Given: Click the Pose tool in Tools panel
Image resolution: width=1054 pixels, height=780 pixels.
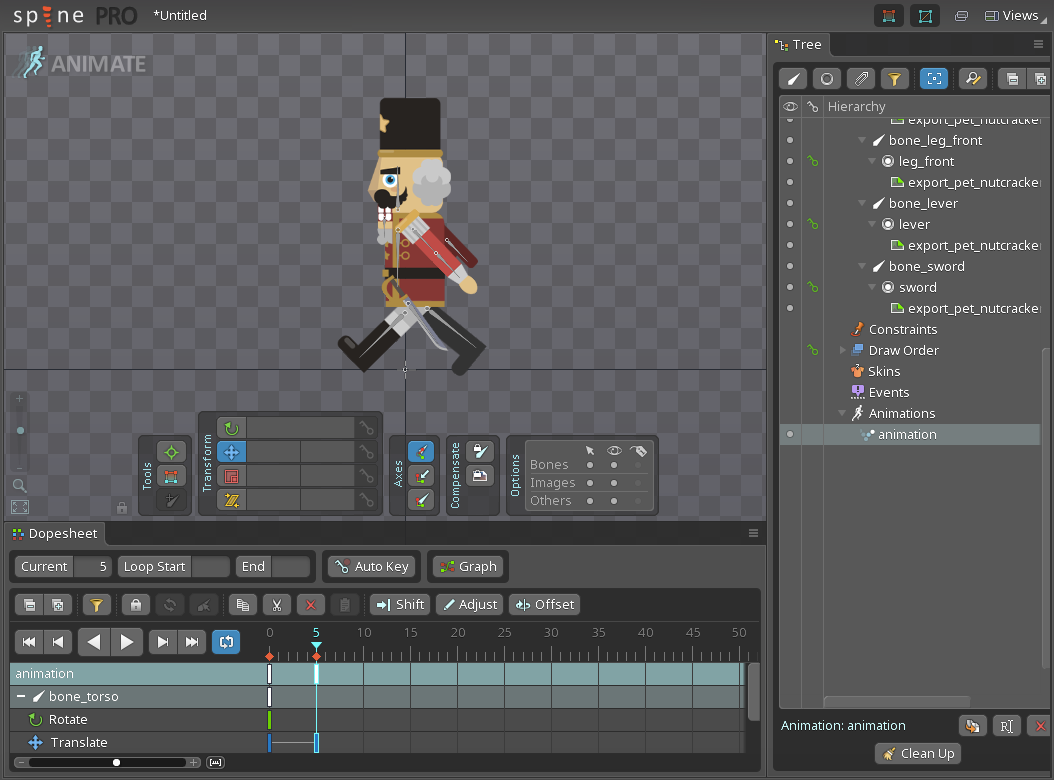Looking at the screenshot, I should 171,452.
